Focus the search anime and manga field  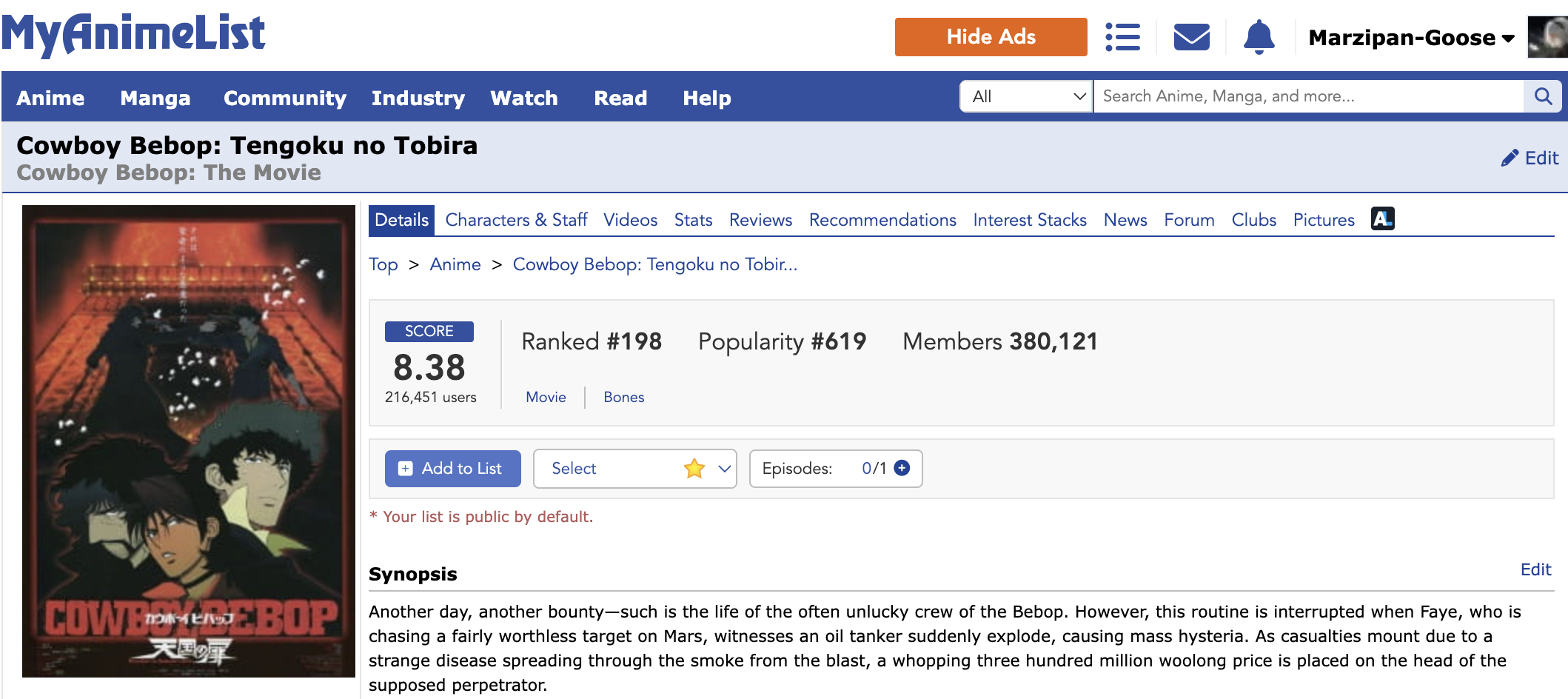[x=1309, y=96]
